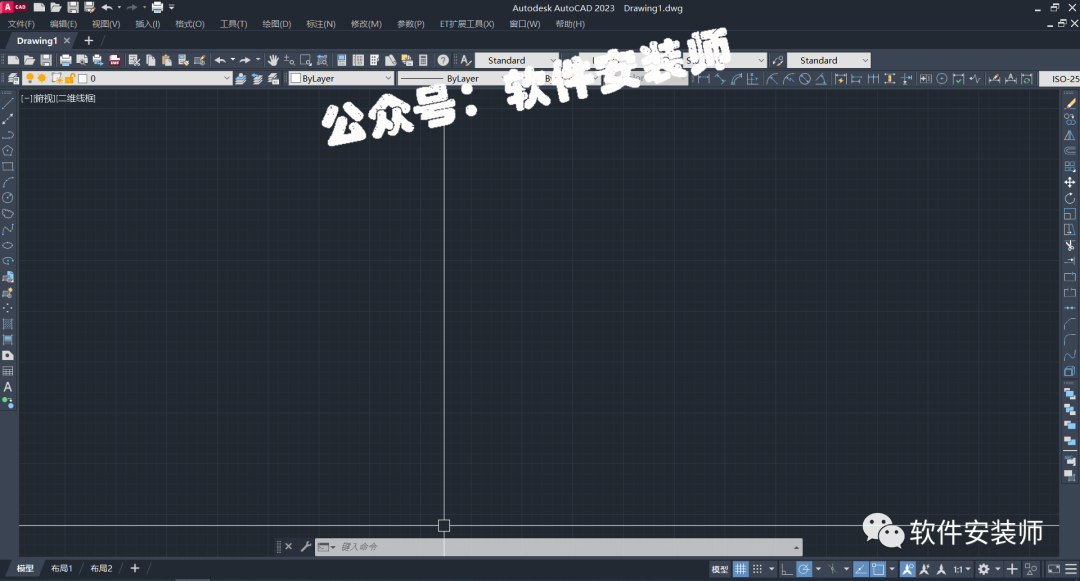Open the Plot Preview tool
This screenshot has height=581, width=1080.
tap(82, 61)
